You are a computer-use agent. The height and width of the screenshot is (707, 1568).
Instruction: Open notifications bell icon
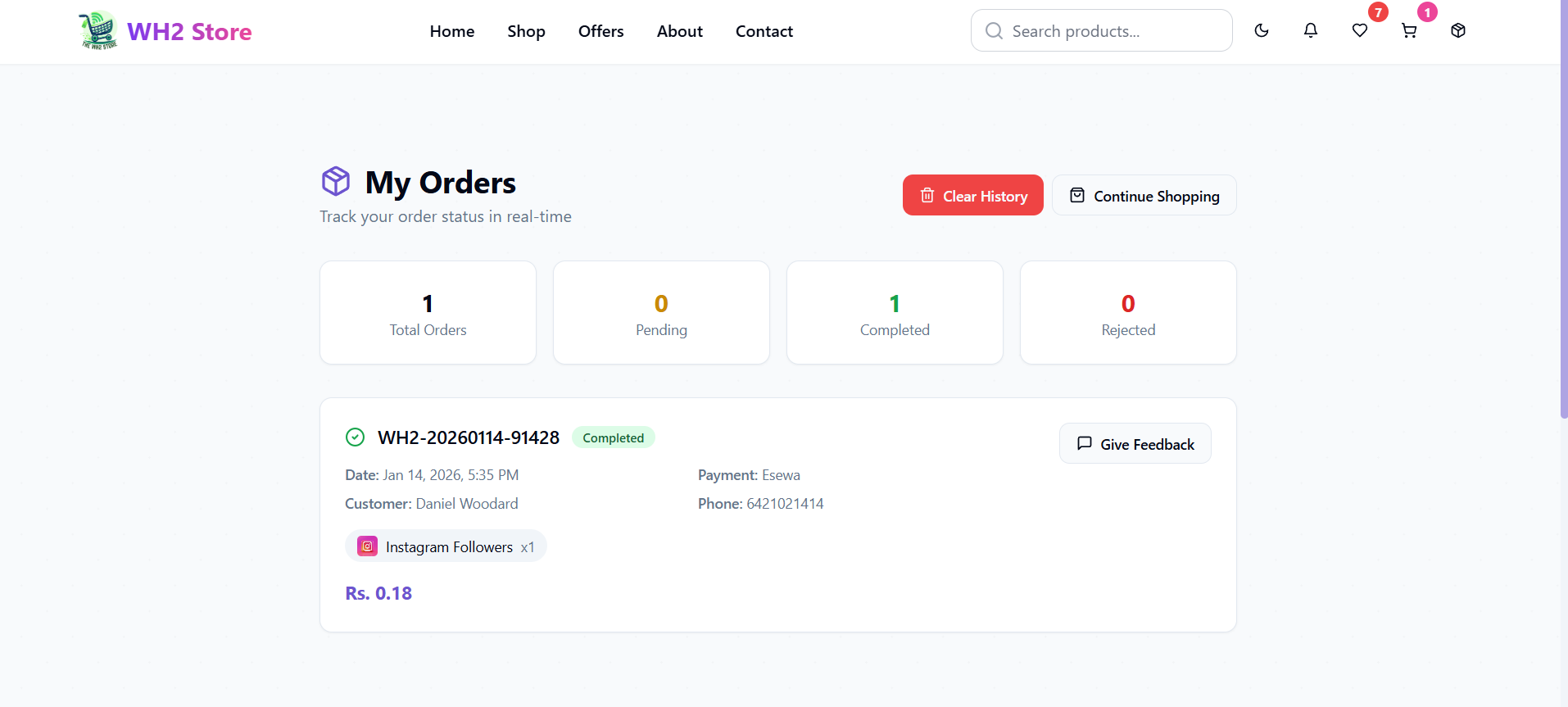pos(1311,31)
